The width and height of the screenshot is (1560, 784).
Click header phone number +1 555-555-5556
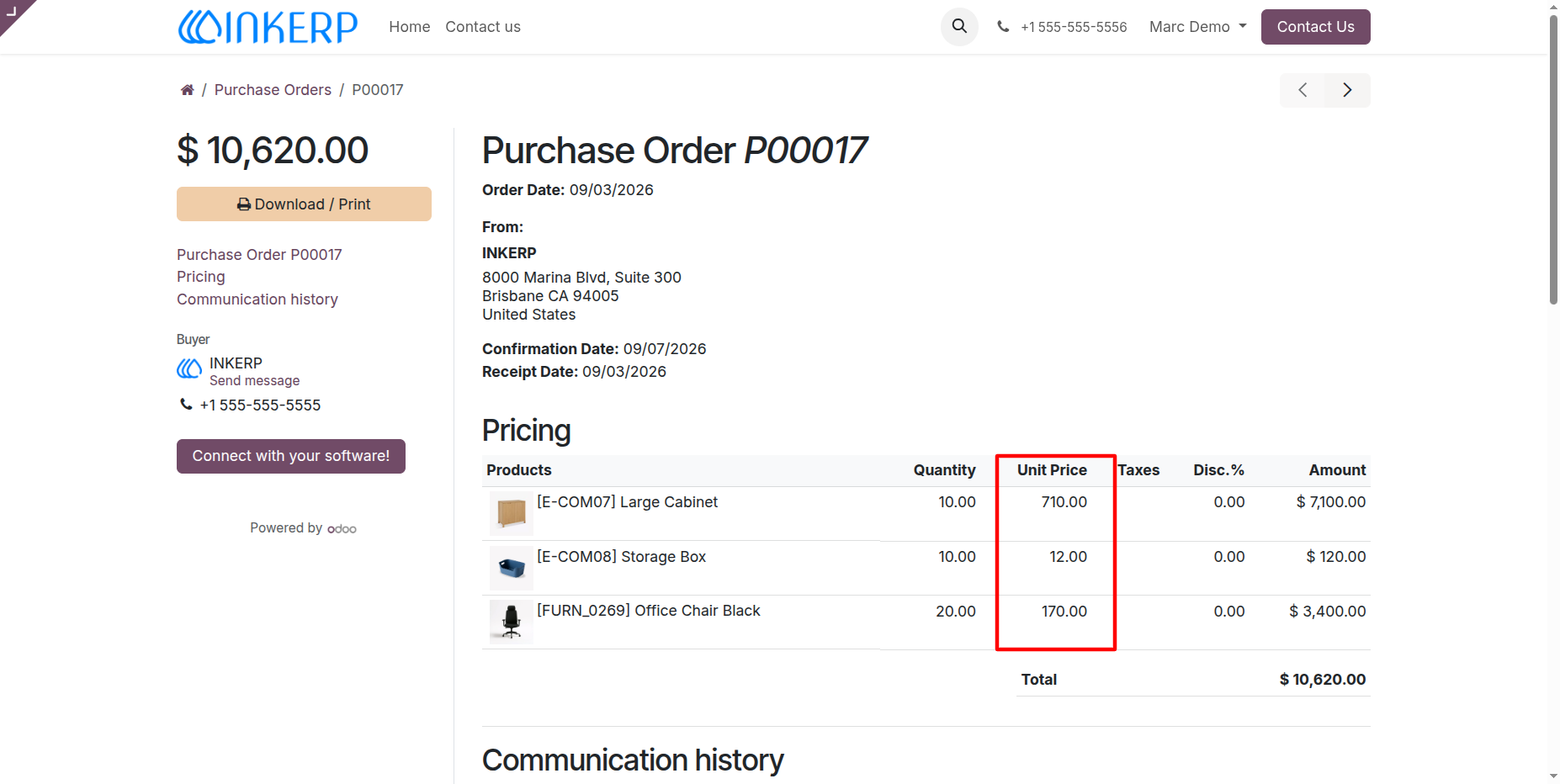pos(1074,27)
